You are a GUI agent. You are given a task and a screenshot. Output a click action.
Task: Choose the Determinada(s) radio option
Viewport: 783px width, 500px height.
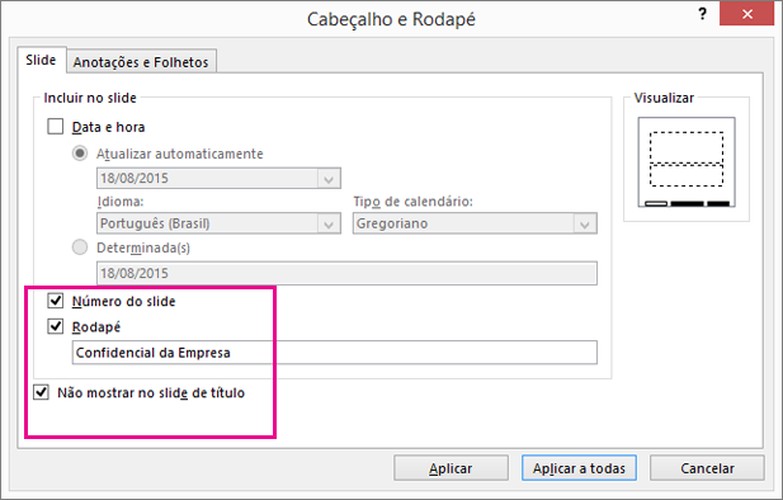click(80, 249)
